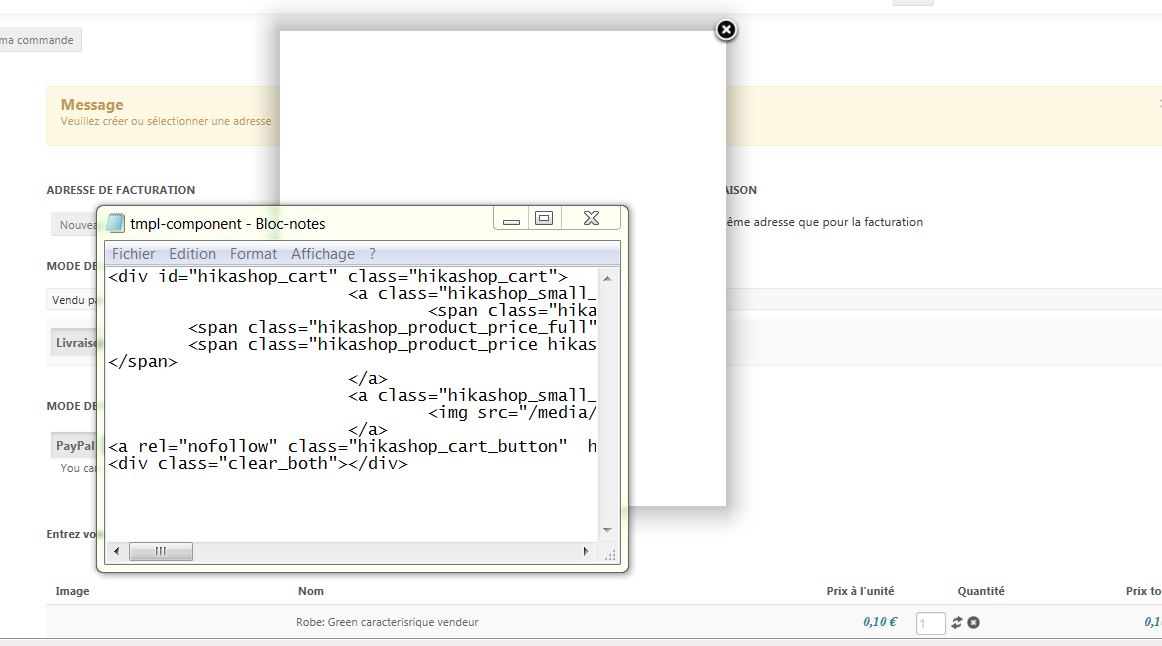Maximize the tmpl-component Bloc-notes window
1162x646 pixels.
coord(544,219)
